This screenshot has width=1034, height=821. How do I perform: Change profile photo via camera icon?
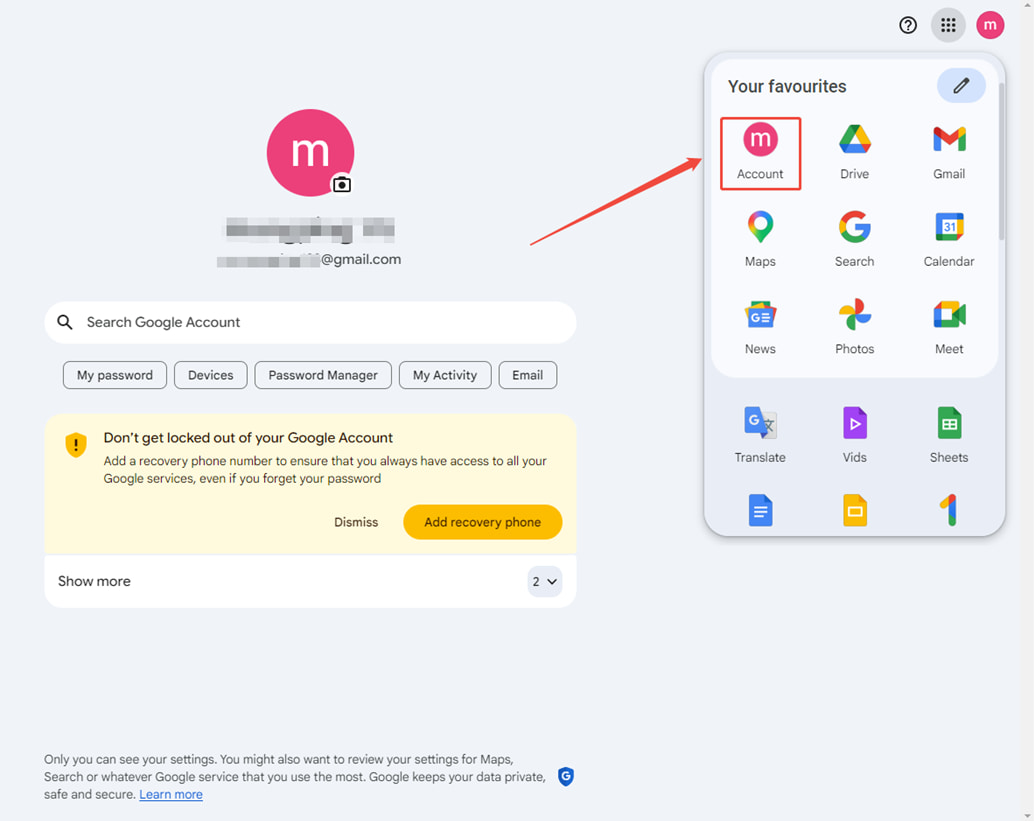pyautogui.click(x=342, y=185)
